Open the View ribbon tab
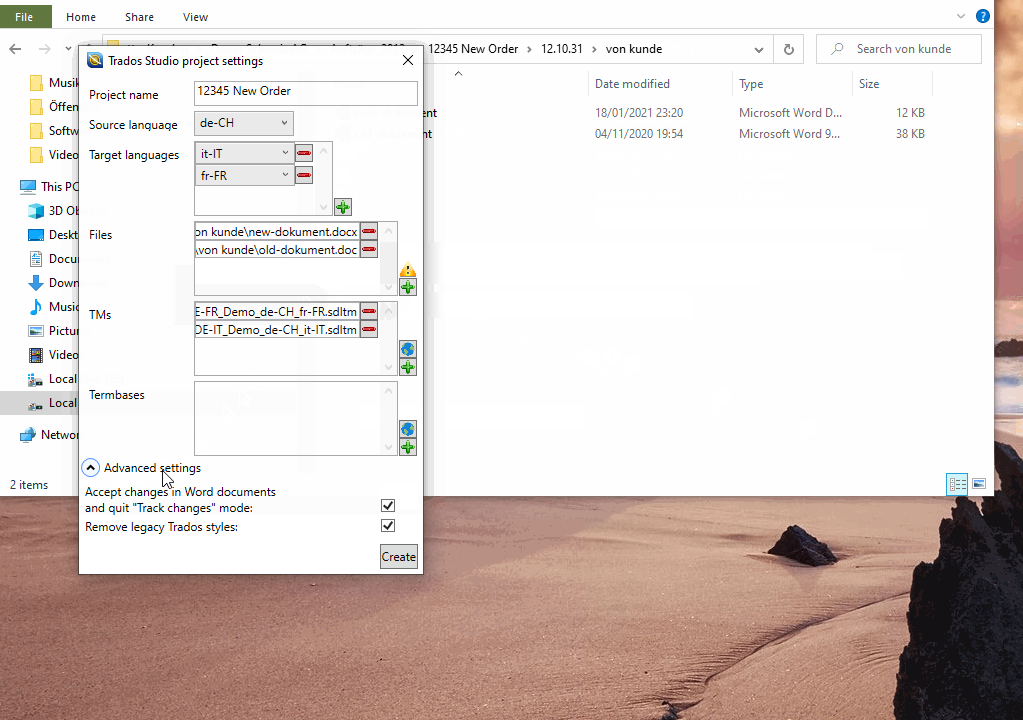 coord(195,17)
